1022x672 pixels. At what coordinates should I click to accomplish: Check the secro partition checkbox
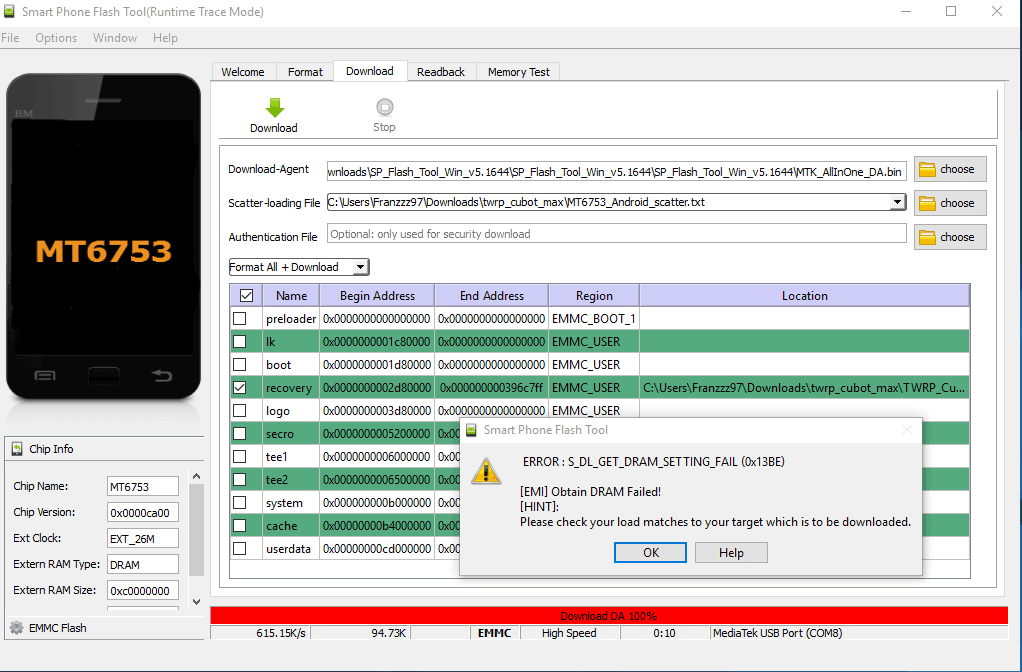click(240, 433)
